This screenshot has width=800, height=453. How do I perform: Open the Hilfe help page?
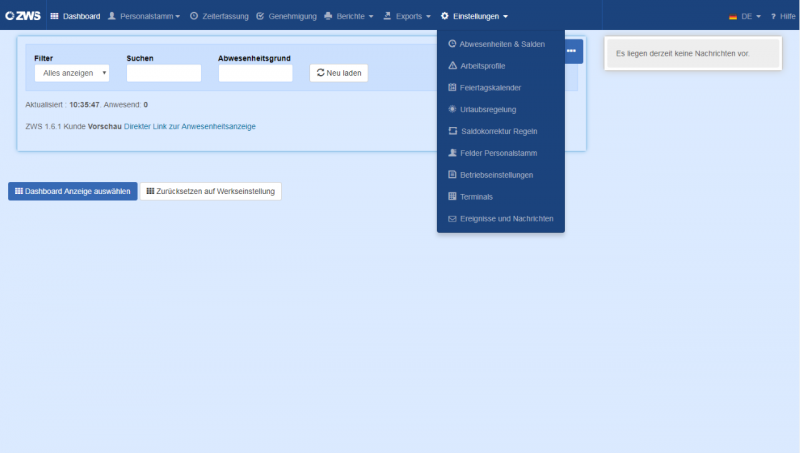pyautogui.click(x=783, y=16)
